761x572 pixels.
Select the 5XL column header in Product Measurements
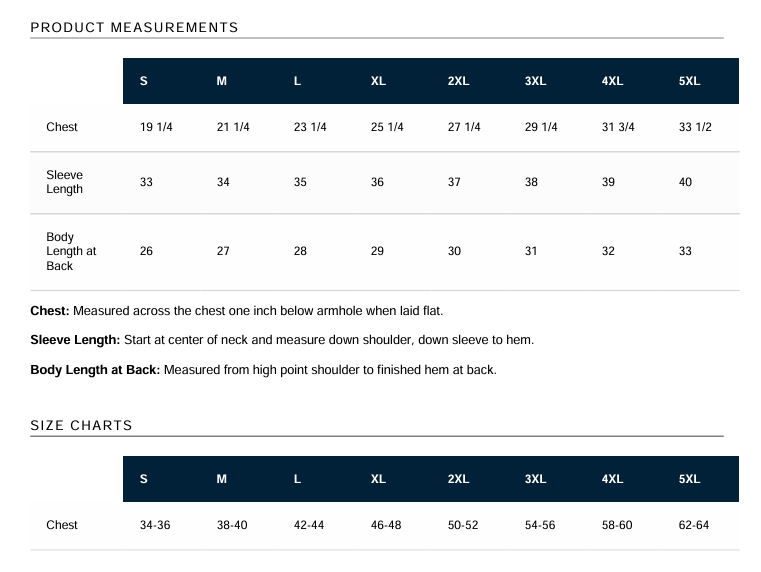coord(689,81)
